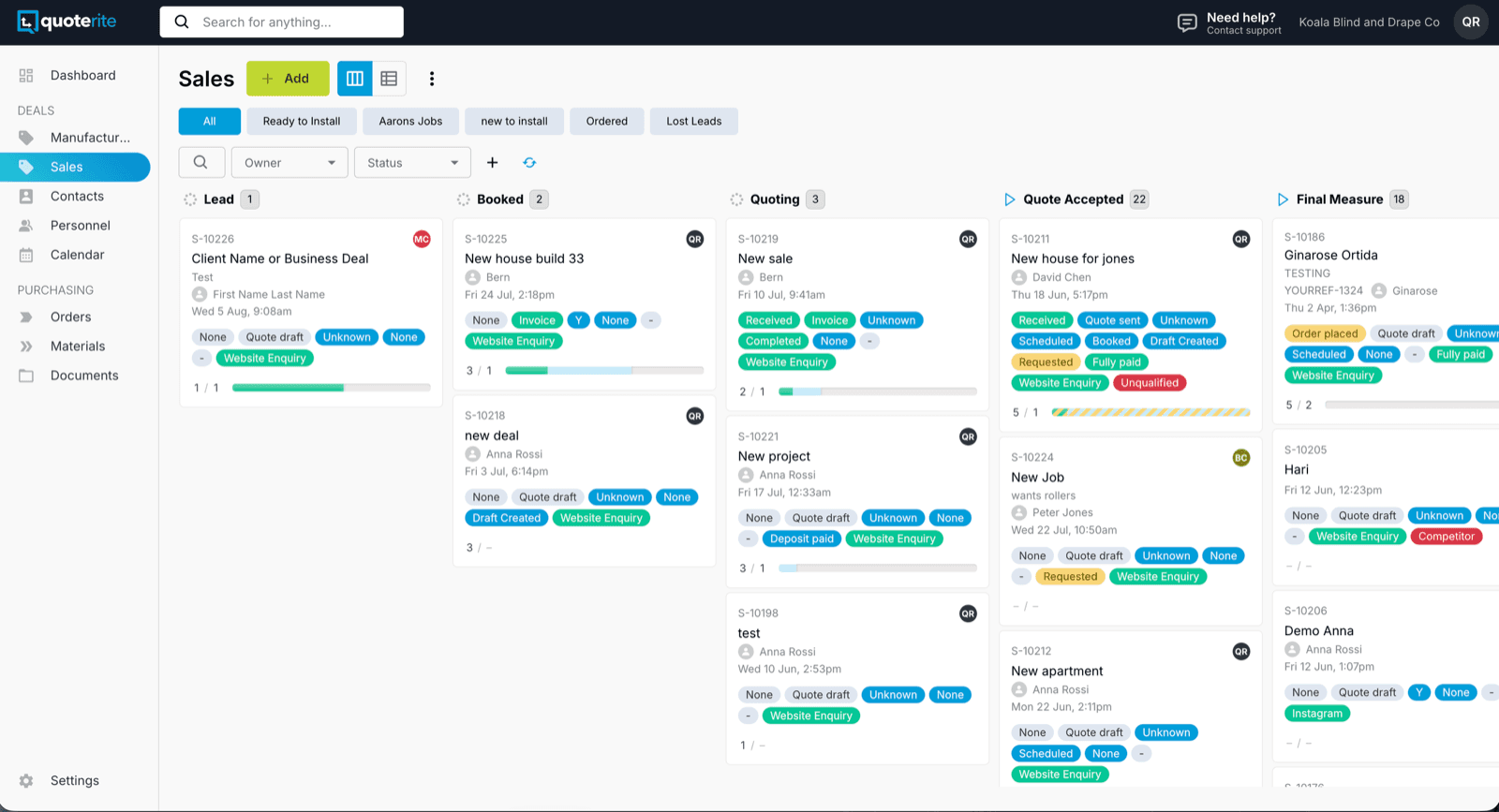Open Calendar via its sidebar icon
This screenshot has height=812, width=1499.
pos(26,255)
